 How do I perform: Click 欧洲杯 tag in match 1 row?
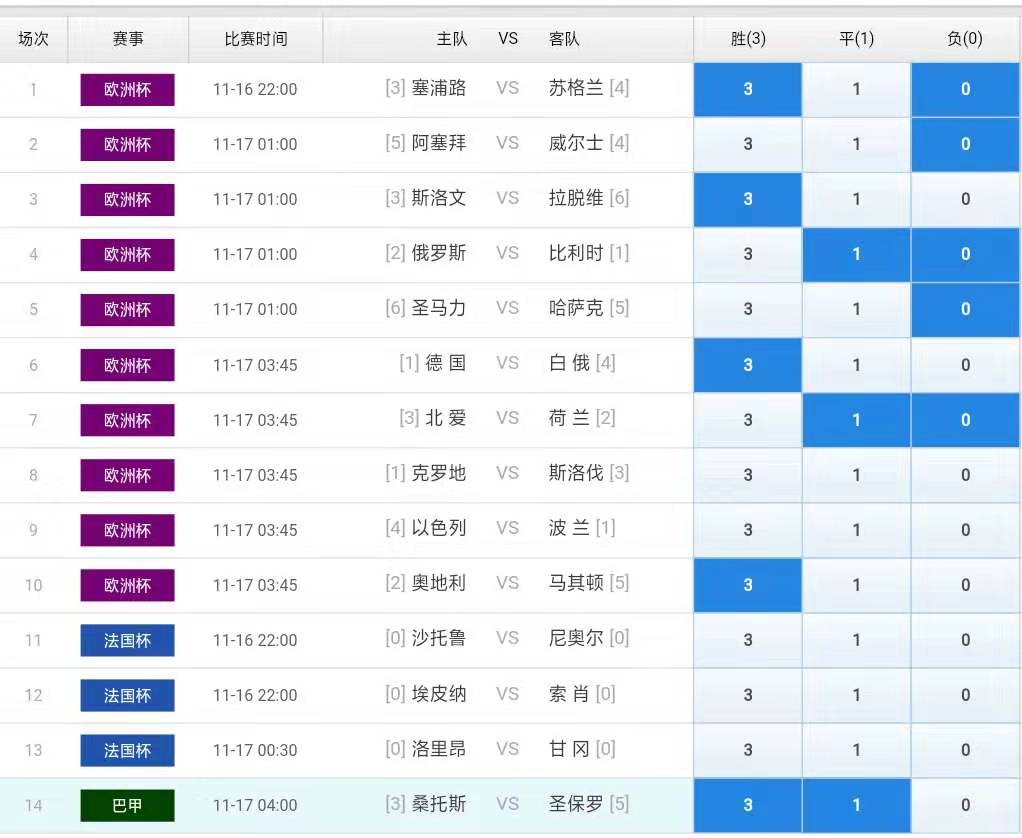(x=127, y=89)
